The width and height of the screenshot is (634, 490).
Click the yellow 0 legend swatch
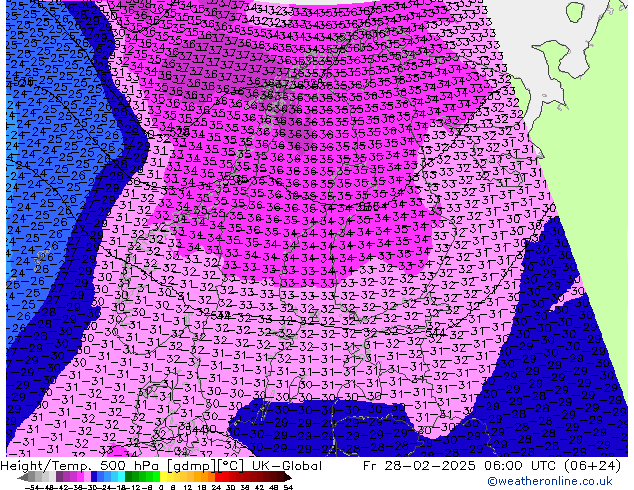point(163,477)
